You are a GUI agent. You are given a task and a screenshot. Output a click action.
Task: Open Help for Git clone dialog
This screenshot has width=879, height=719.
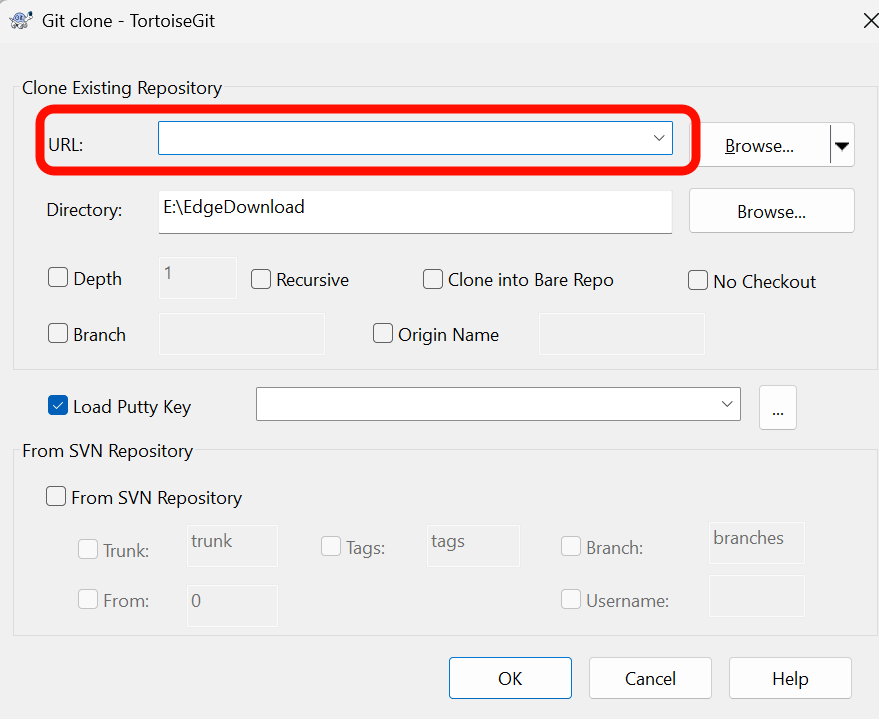790,678
